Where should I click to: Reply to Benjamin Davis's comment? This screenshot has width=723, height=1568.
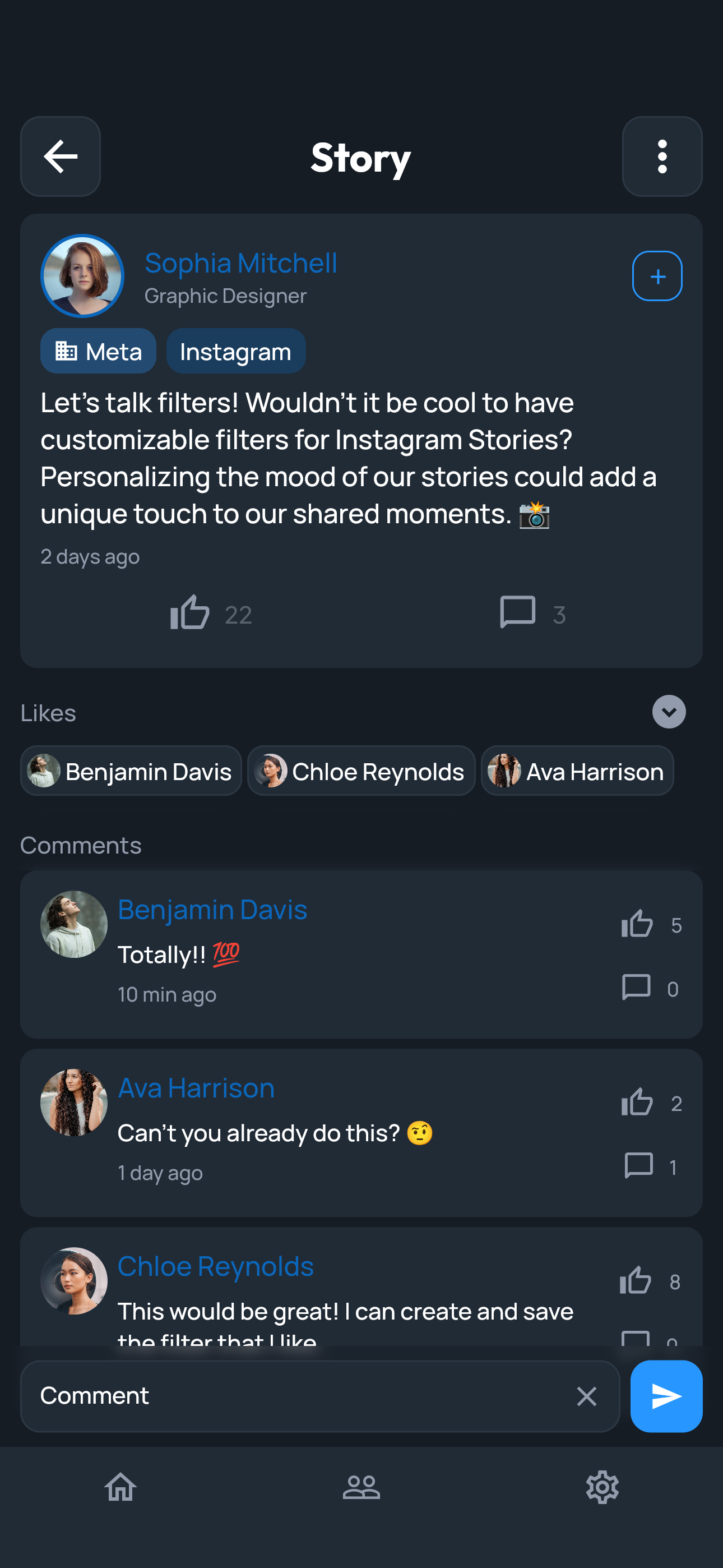(x=637, y=988)
